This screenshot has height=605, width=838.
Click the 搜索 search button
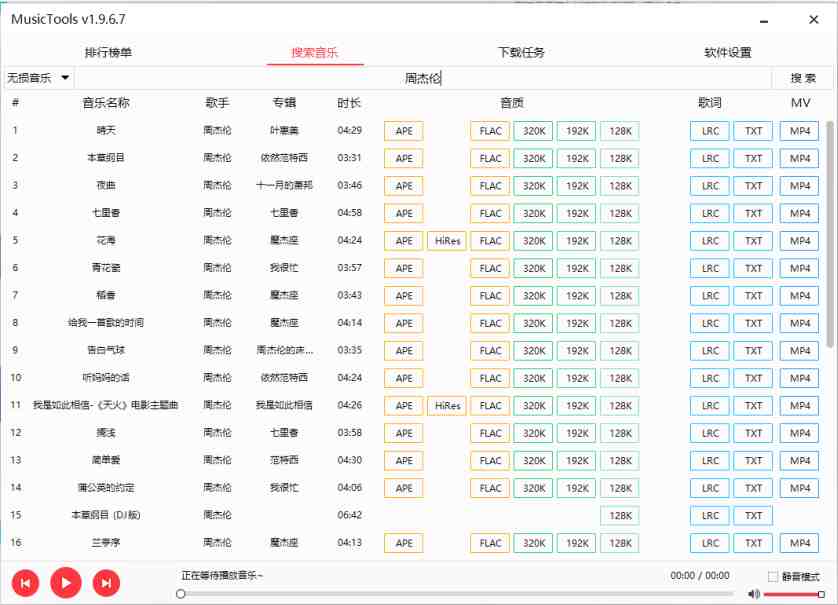804,77
